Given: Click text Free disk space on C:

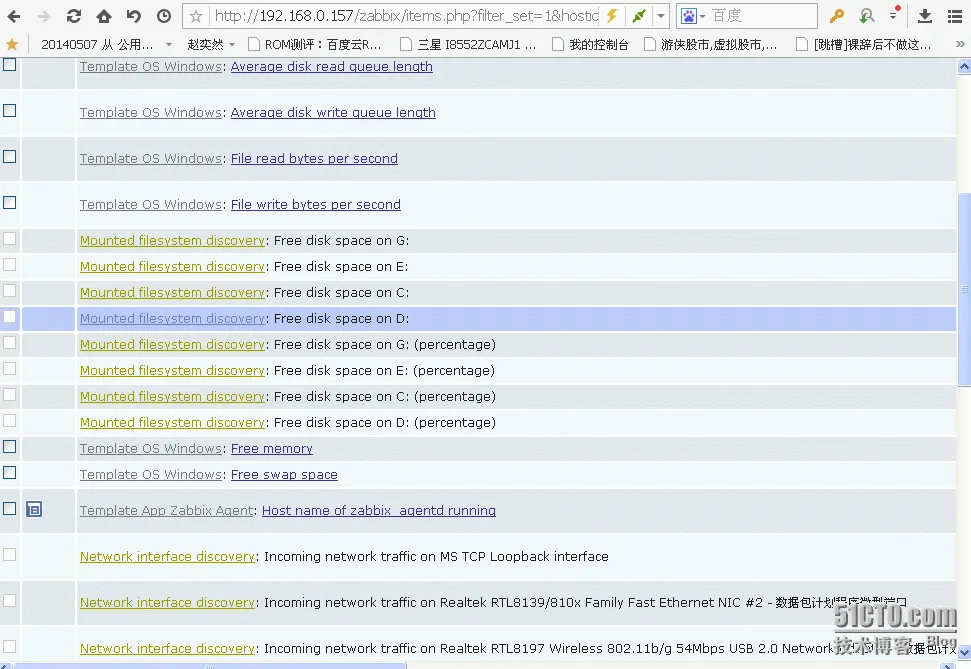Looking at the screenshot, I should pyautogui.click(x=341, y=292).
